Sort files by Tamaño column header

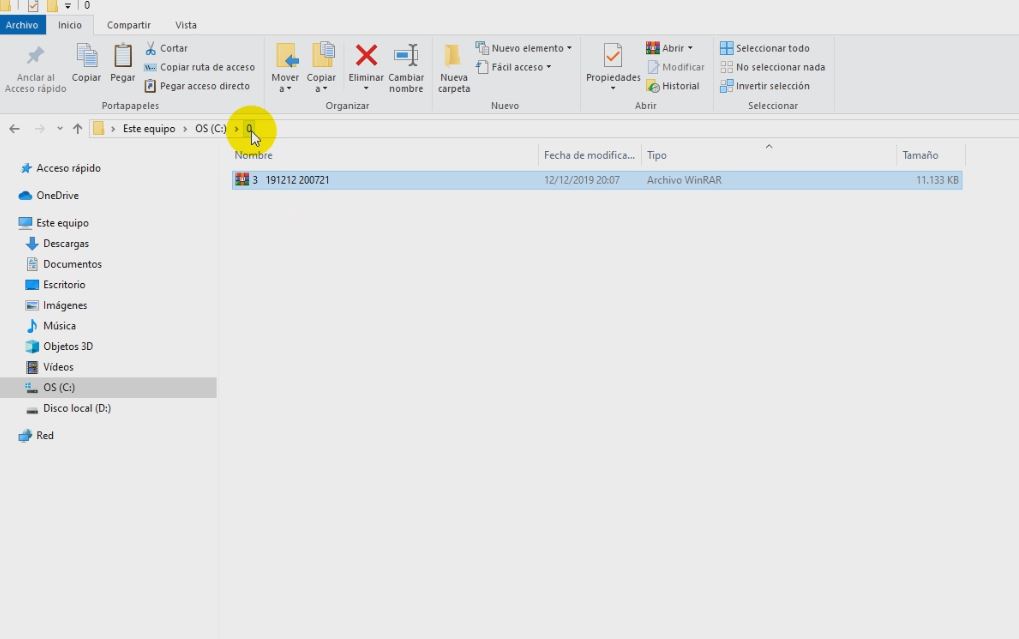[920, 155]
